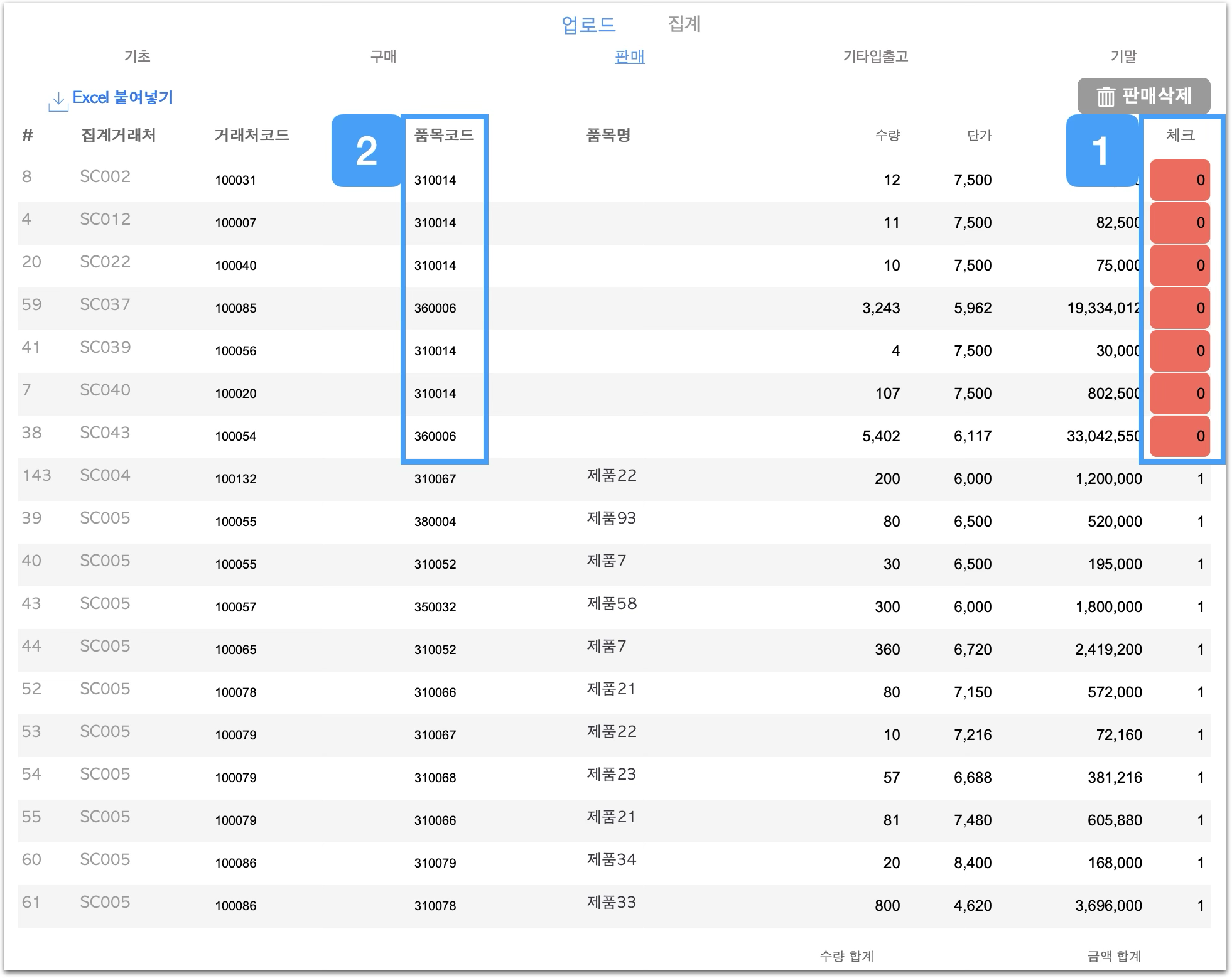Click the 집계거래처 column header

click(118, 135)
